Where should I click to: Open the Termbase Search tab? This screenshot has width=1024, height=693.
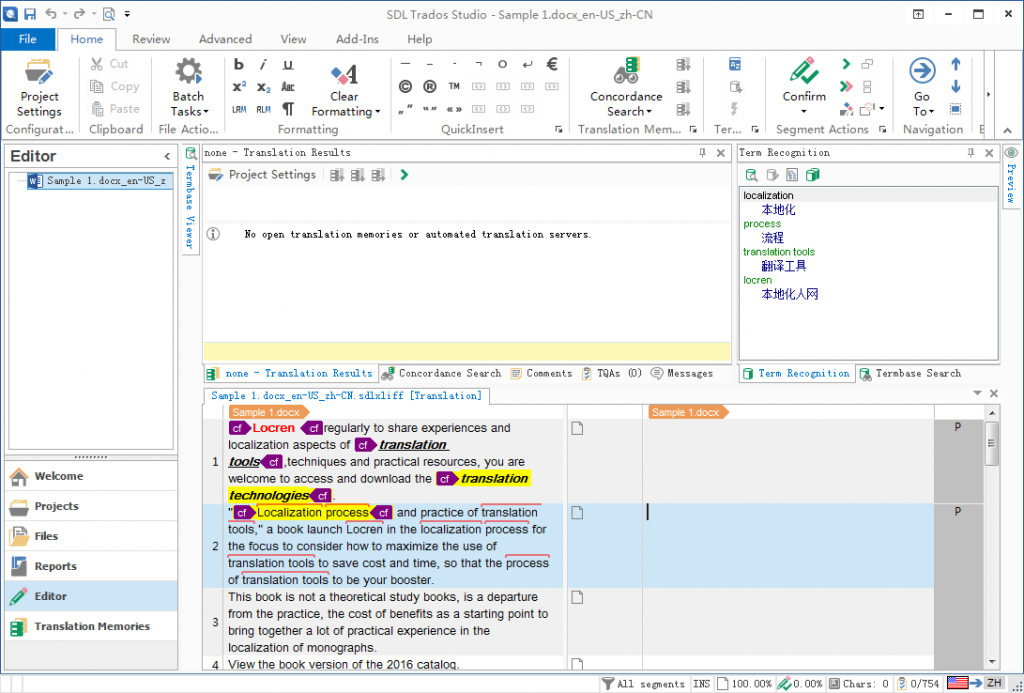pyautogui.click(x=909, y=373)
